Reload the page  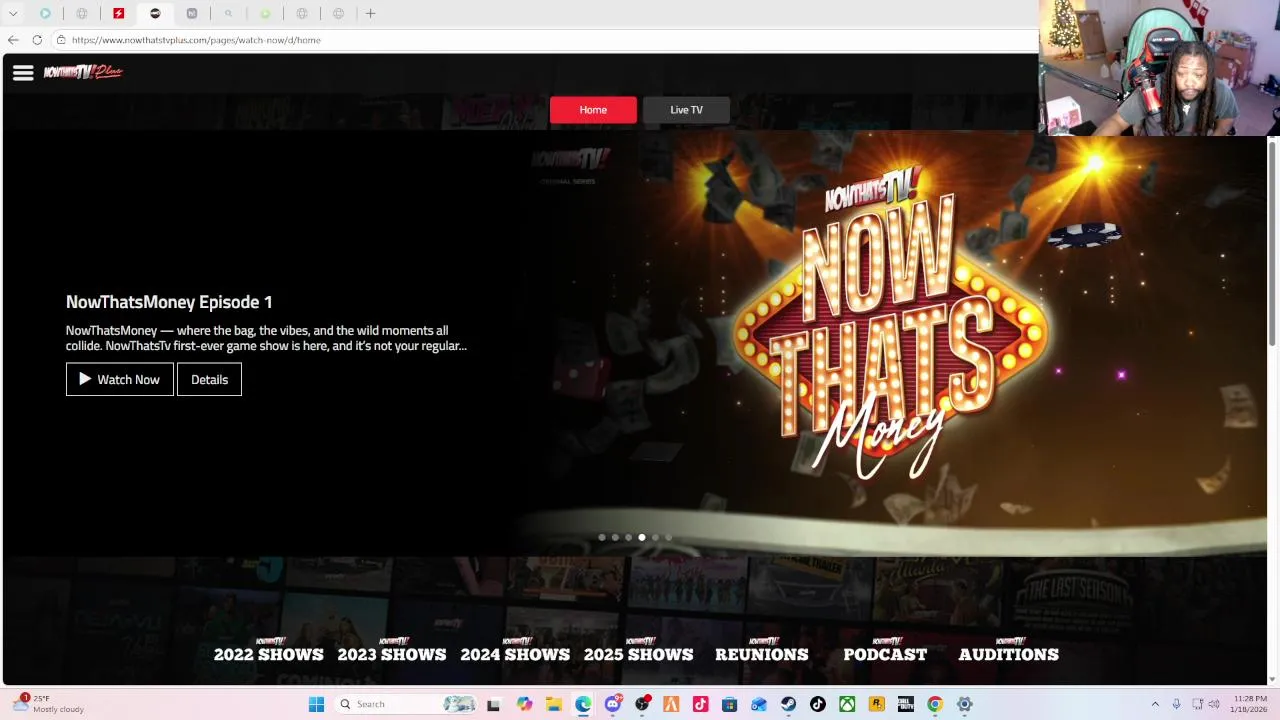37,40
